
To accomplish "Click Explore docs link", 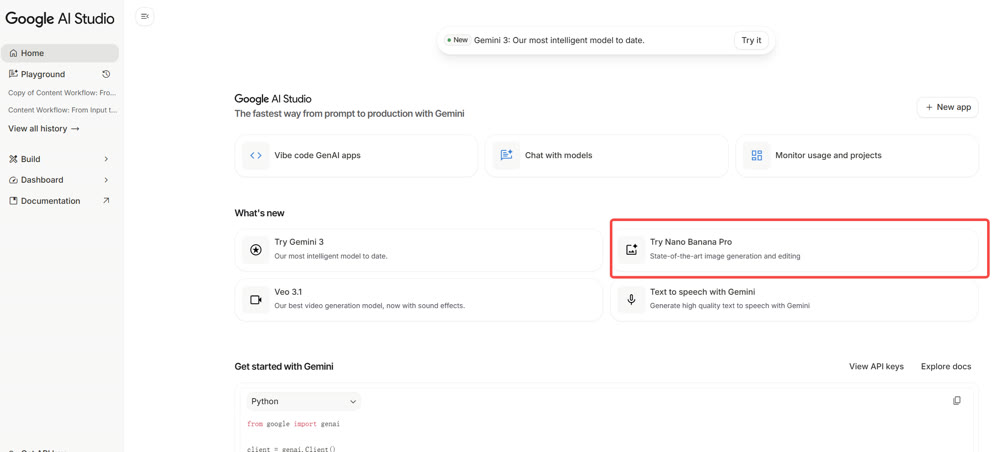I will point(946,367).
